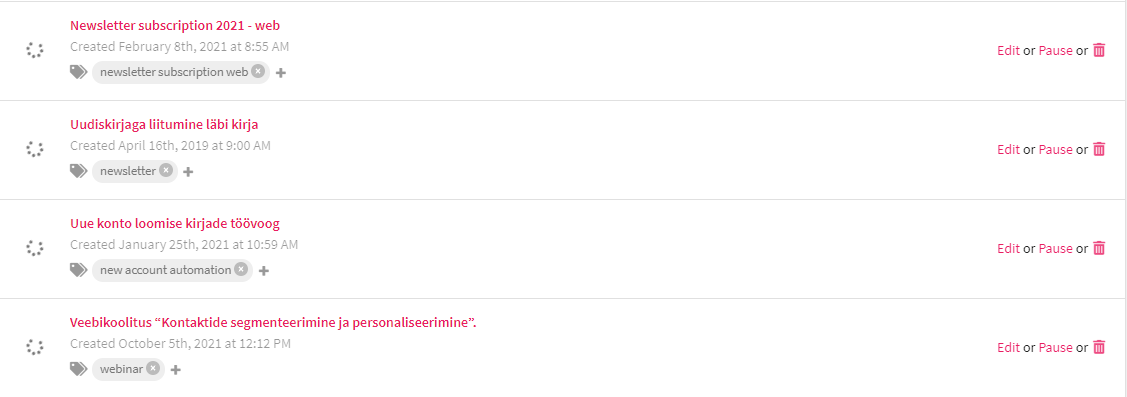Open Newsletter subscription 2021 - web automation
This screenshot has height=397, width=1127.
click(x=175, y=25)
